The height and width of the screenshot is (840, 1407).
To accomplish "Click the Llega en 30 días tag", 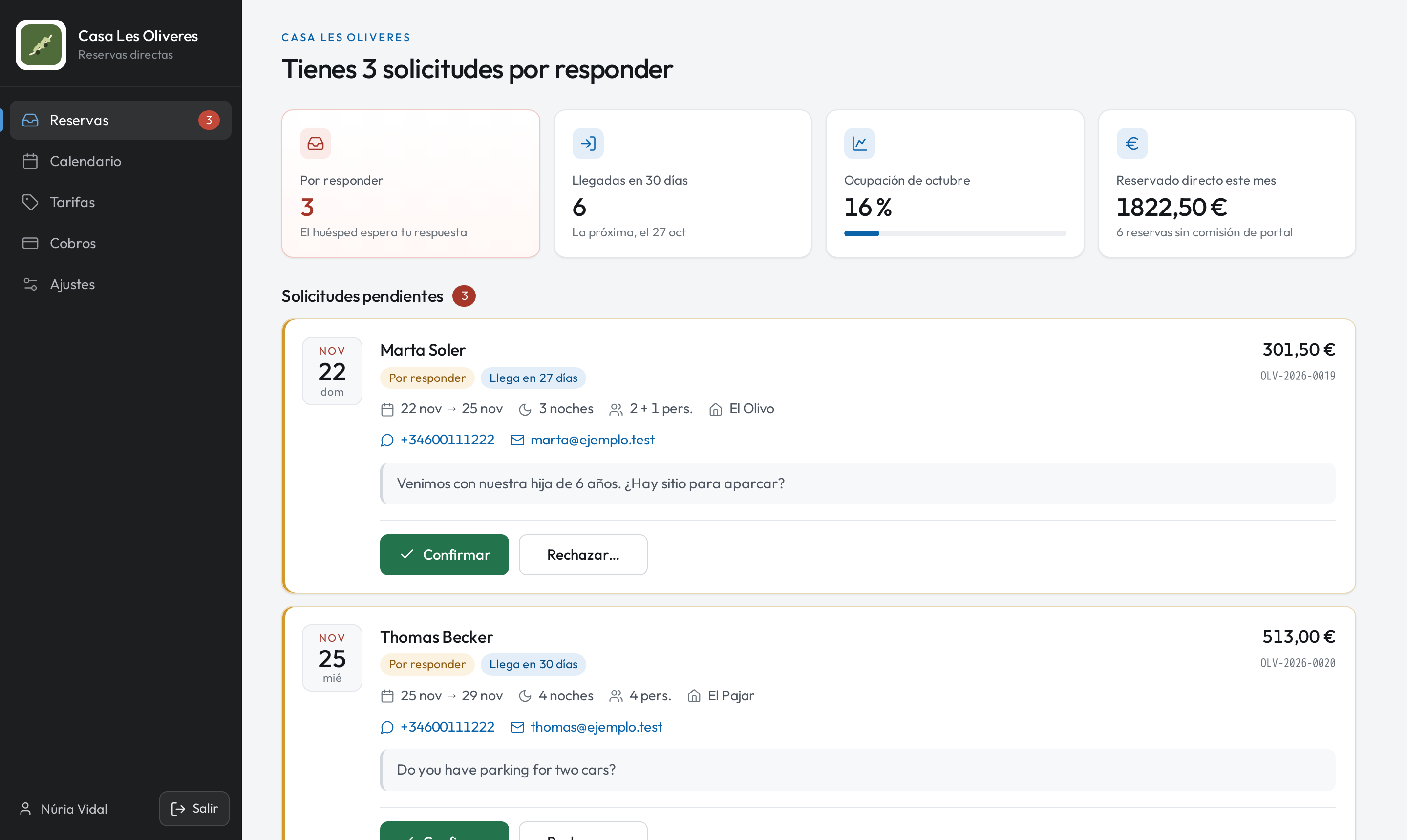I will click(533, 664).
